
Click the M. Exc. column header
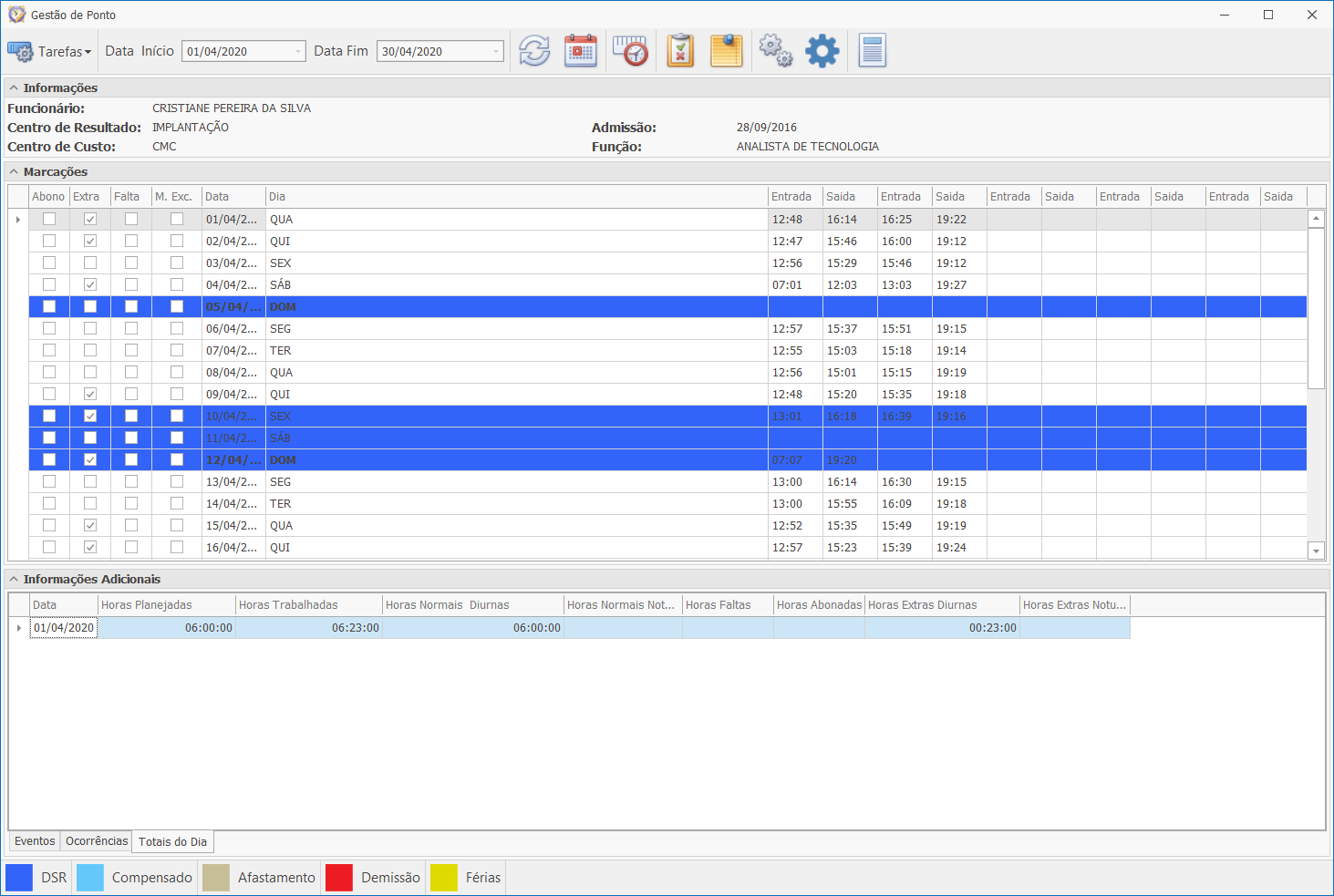[x=177, y=197]
